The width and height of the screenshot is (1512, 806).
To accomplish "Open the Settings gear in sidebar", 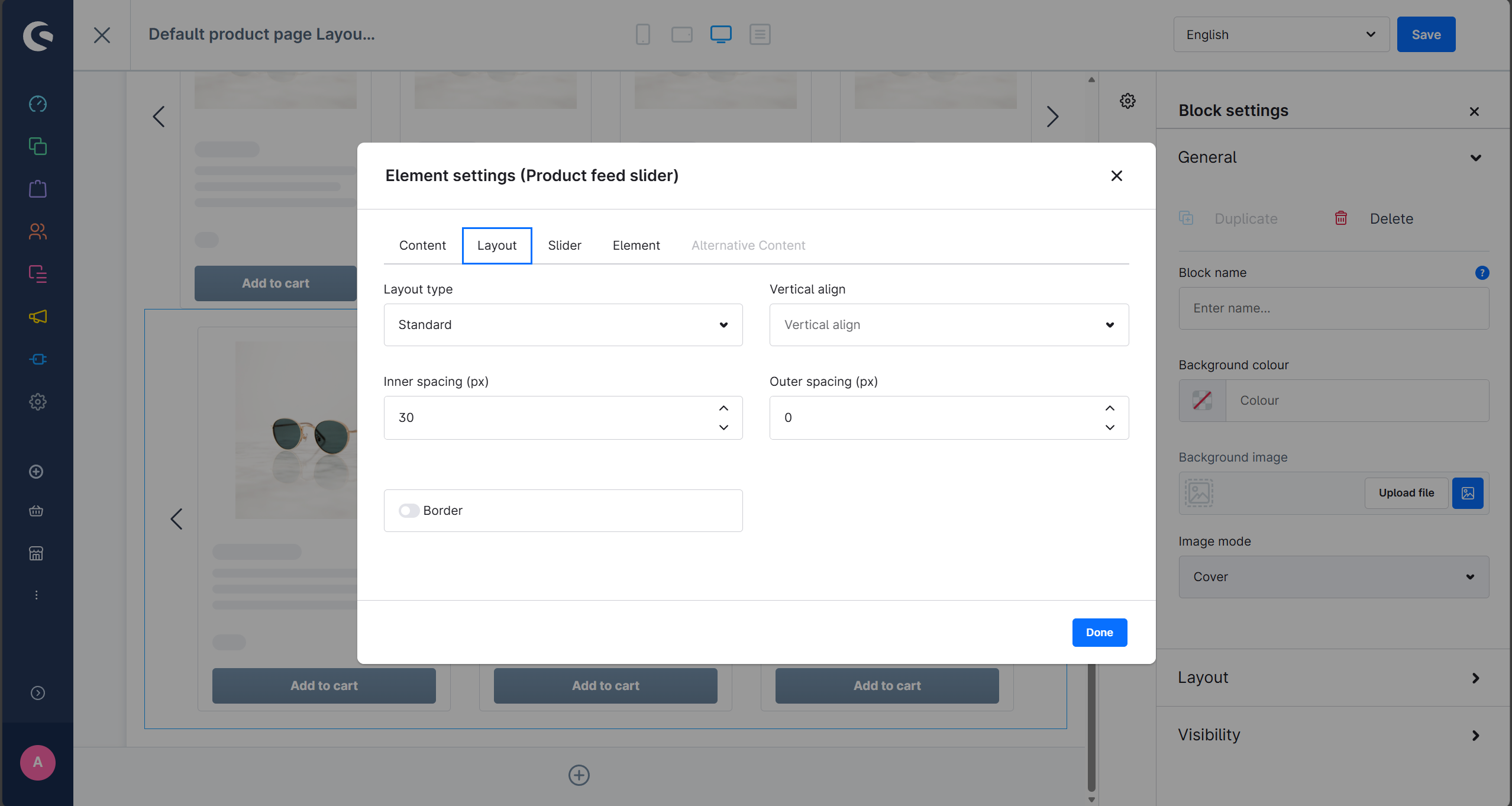I will [38, 402].
